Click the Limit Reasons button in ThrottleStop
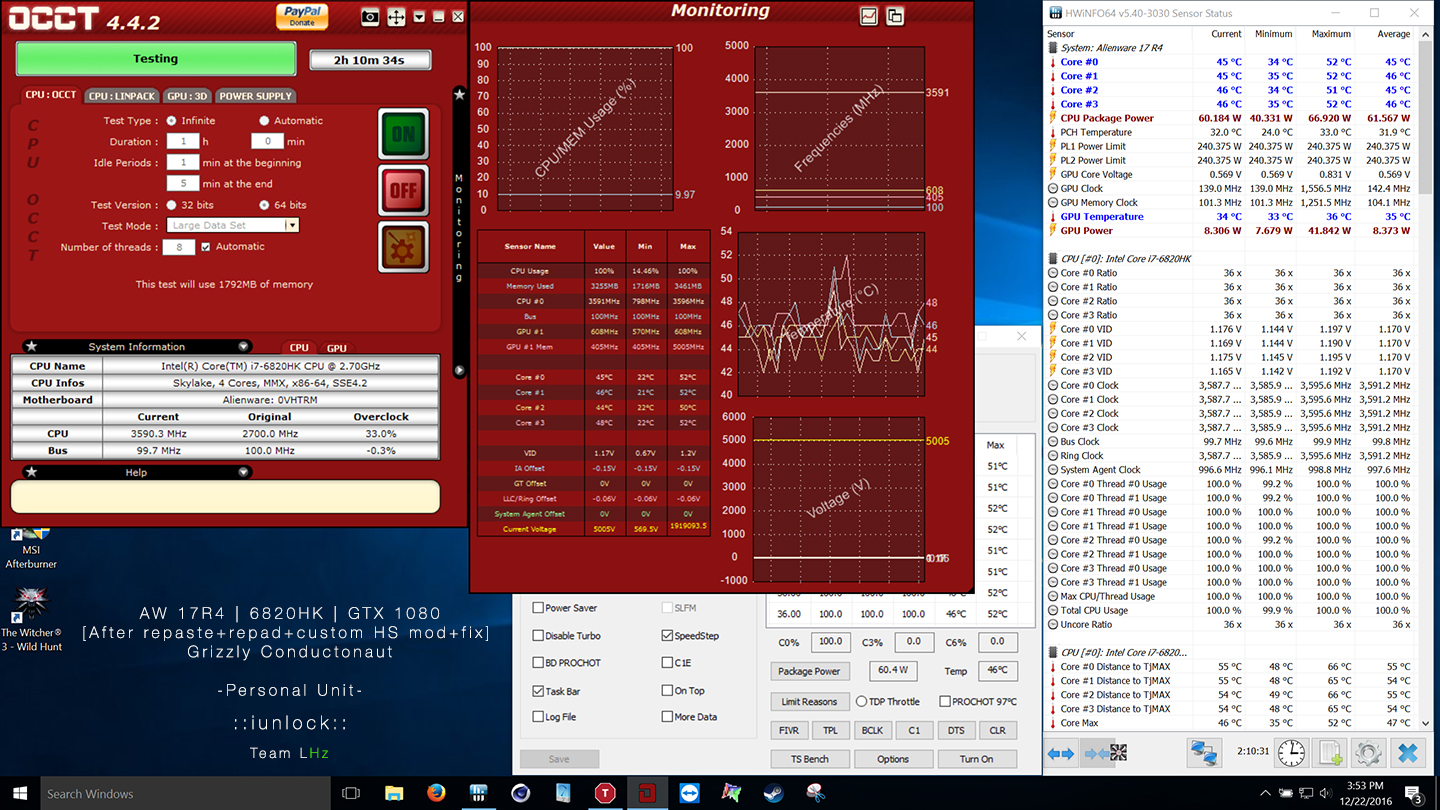 click(x=809, y=701)
